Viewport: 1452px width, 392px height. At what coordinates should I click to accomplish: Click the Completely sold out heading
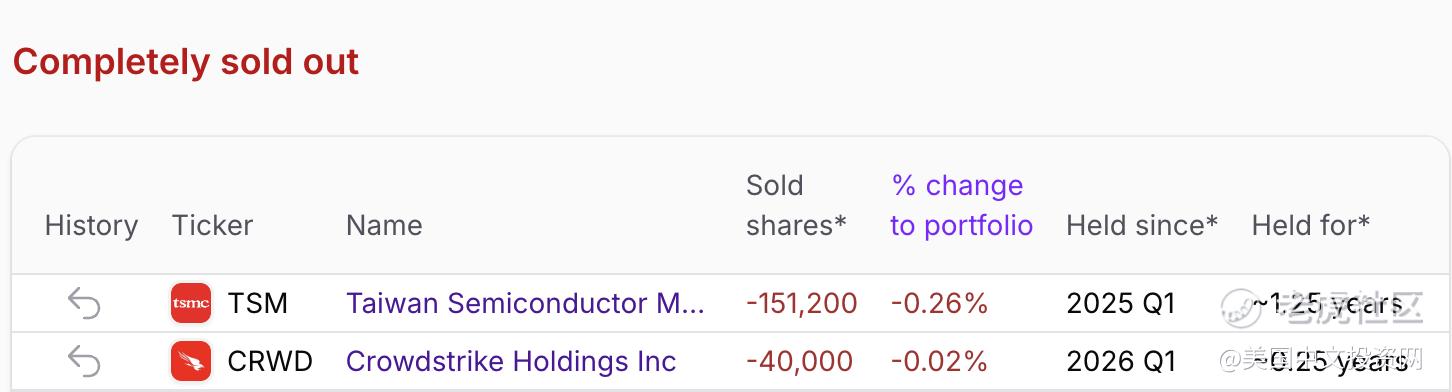pos(186,62)
